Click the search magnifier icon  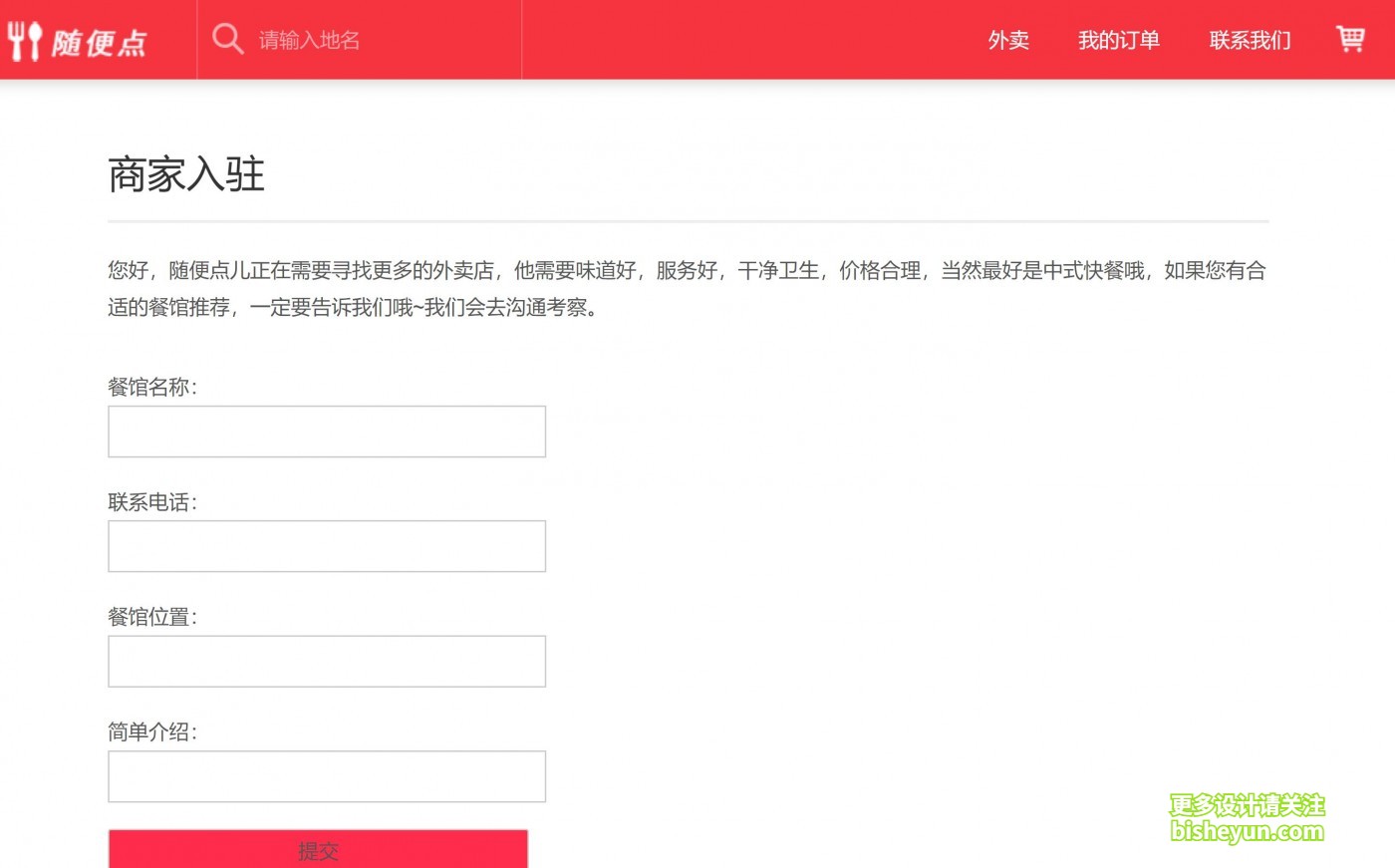228,39
